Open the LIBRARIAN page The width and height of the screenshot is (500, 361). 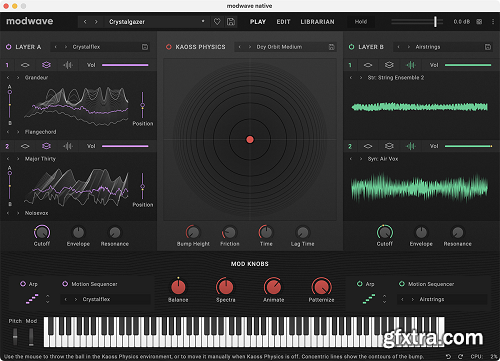click(317, 22)
